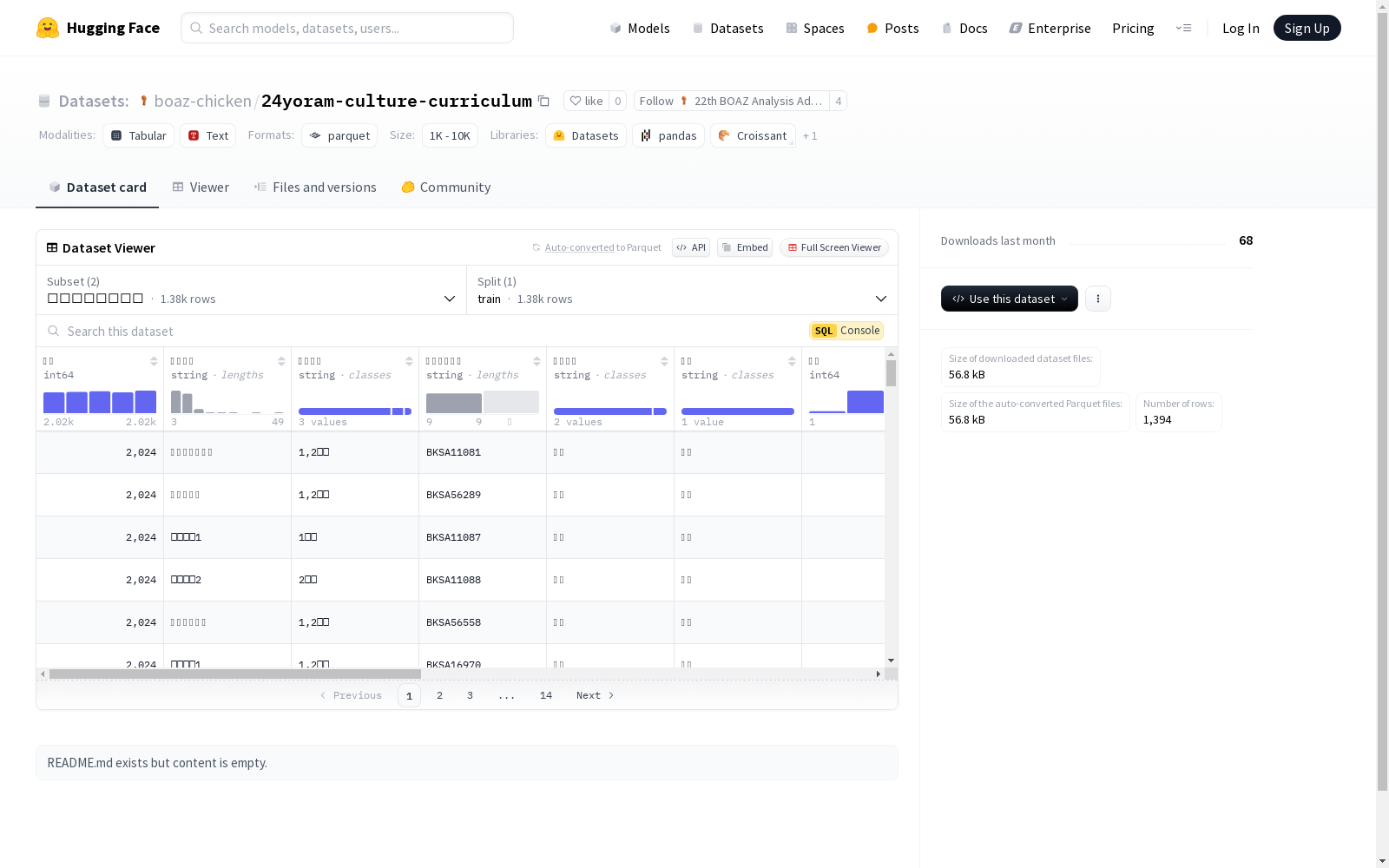1389x868 pixels.
Task: Open the Pricing page
Action: (x=1133, y=28)
